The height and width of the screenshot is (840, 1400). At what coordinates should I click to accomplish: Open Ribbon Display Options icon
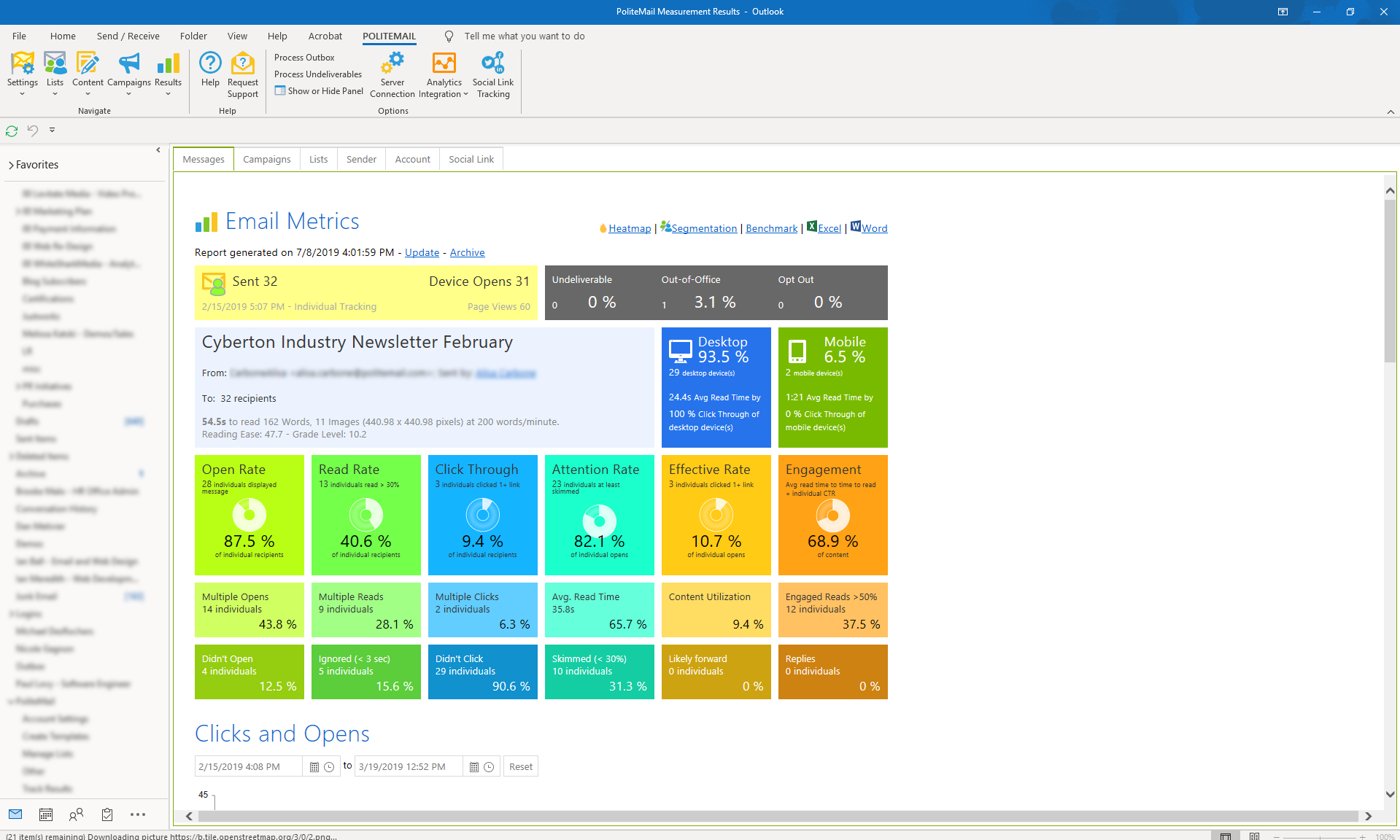click(x=1283, y=12)
